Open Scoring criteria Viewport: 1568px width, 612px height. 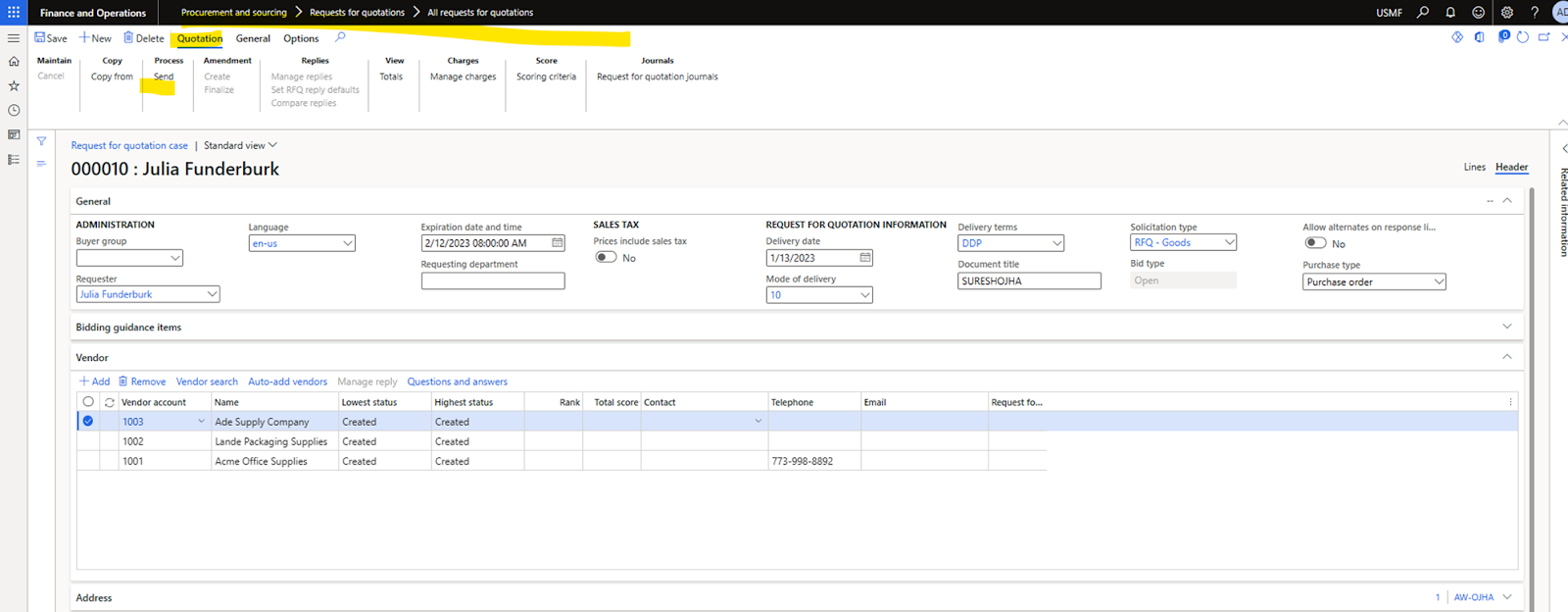[546, 76]
